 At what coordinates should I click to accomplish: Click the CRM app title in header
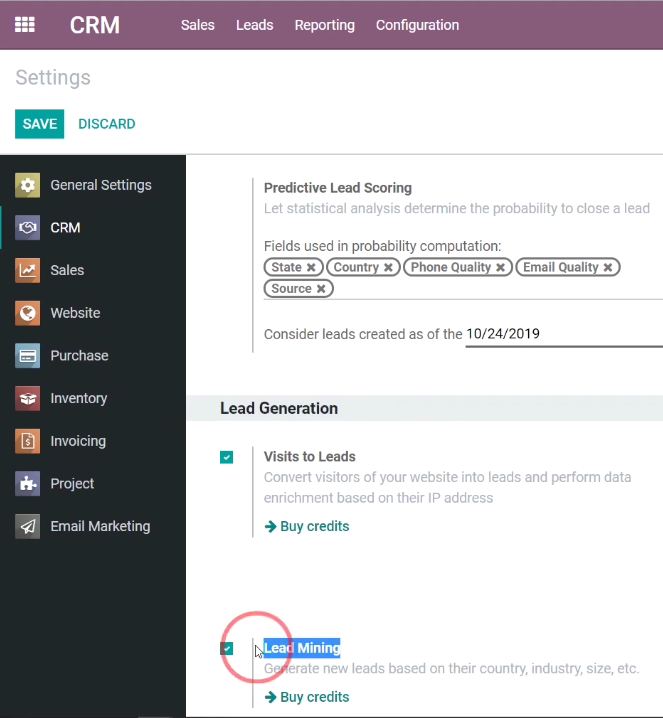[95, 25]
